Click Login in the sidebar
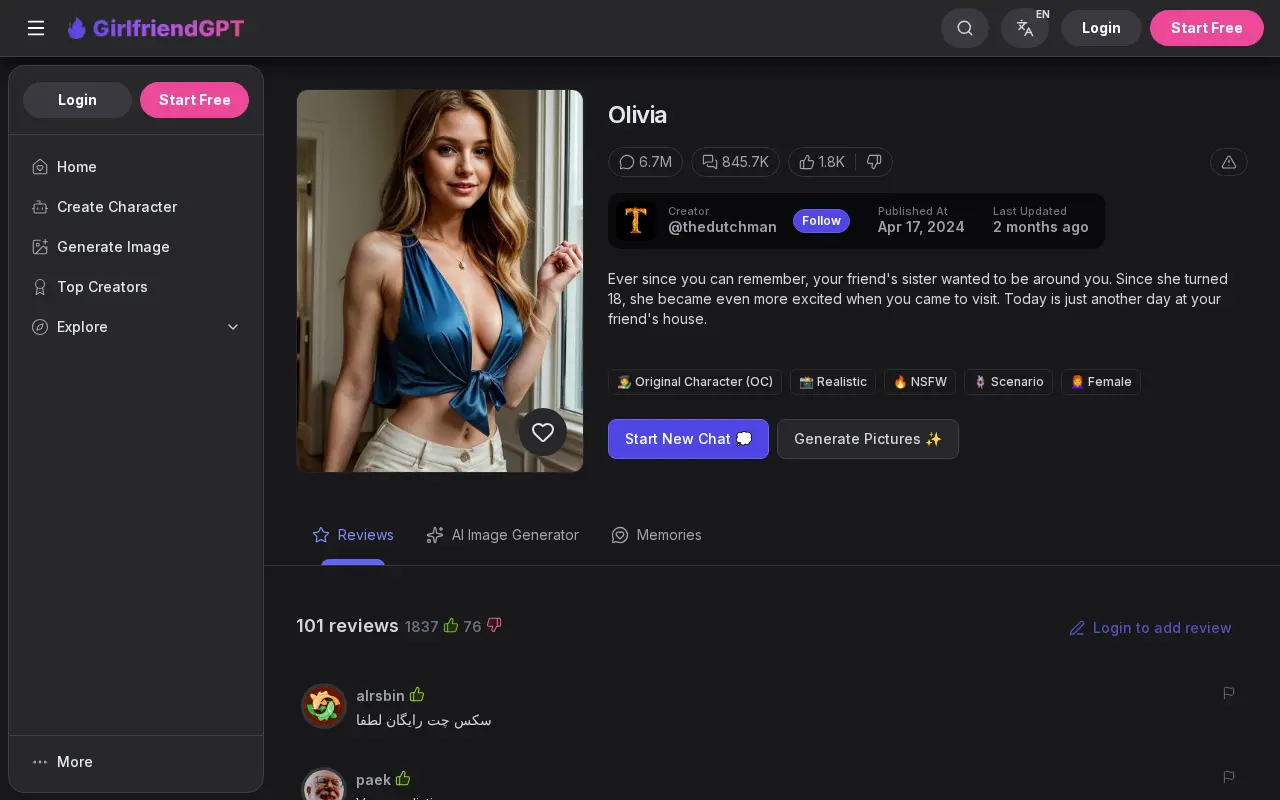Image resolution: width=1280 pixels, height=800 pixels. point(77,100)
